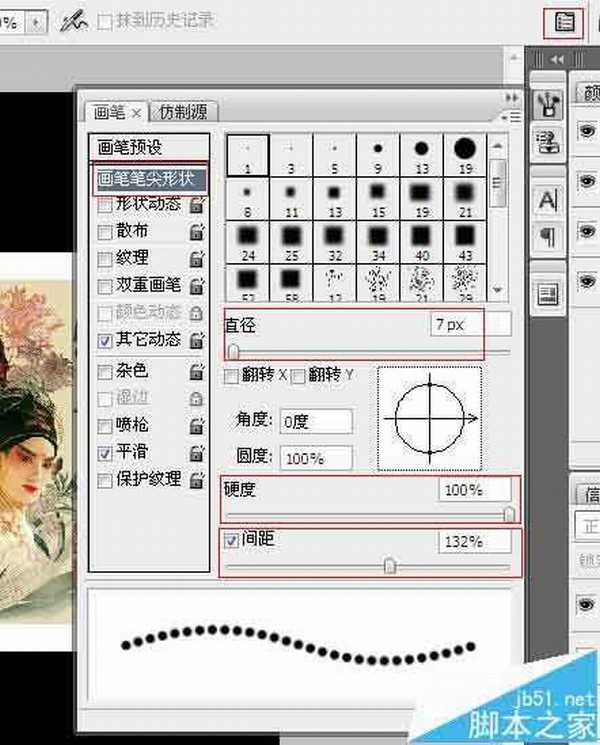Click the history brush tool icon
600x745 pixels.
[x=74, y=21]
